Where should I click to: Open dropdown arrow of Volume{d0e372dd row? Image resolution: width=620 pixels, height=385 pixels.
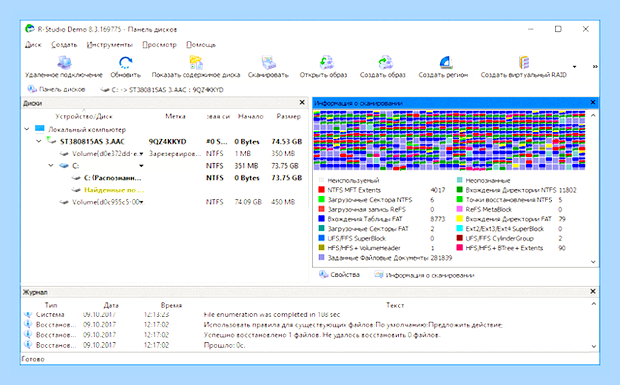(x=141, y=154)
